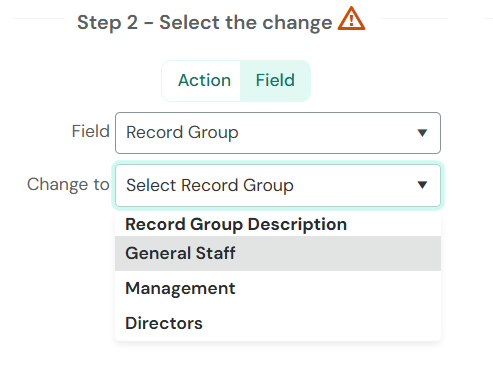This screenshot has height=372, width=493.
Task: Click the arrow icon on the Record Group field dropdown
Action: 422,133
